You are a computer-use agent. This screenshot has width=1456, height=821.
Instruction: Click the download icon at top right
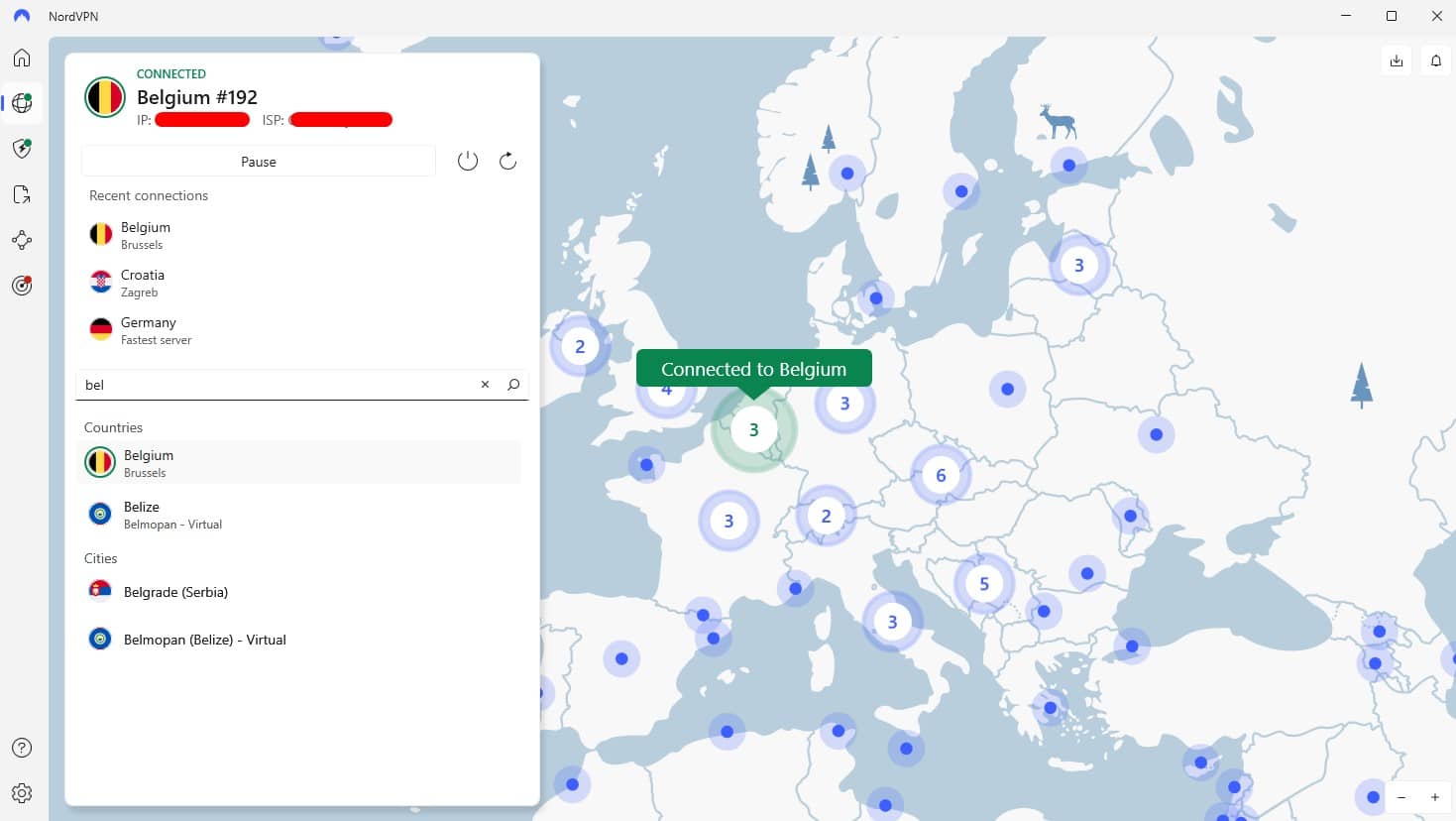click(1396, 60)
